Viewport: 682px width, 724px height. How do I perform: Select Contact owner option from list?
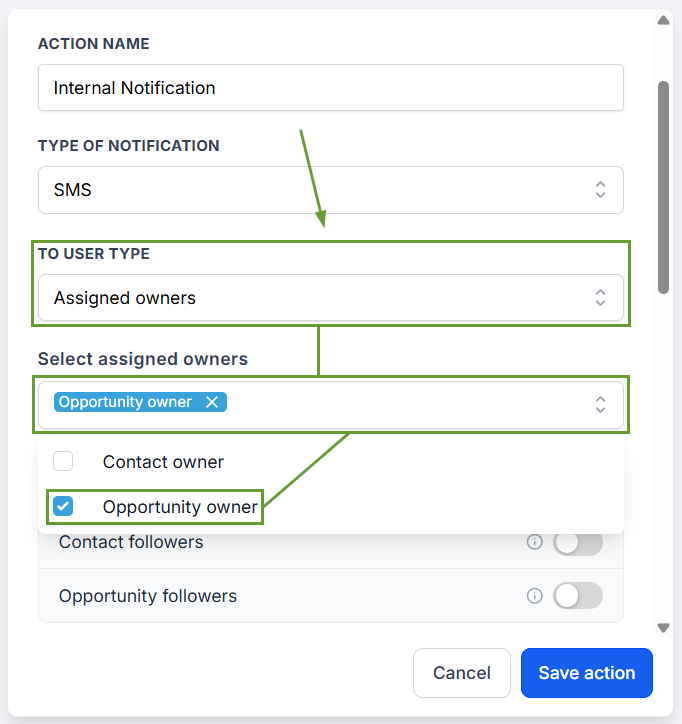pyautogui.click(x=163, y=462)
